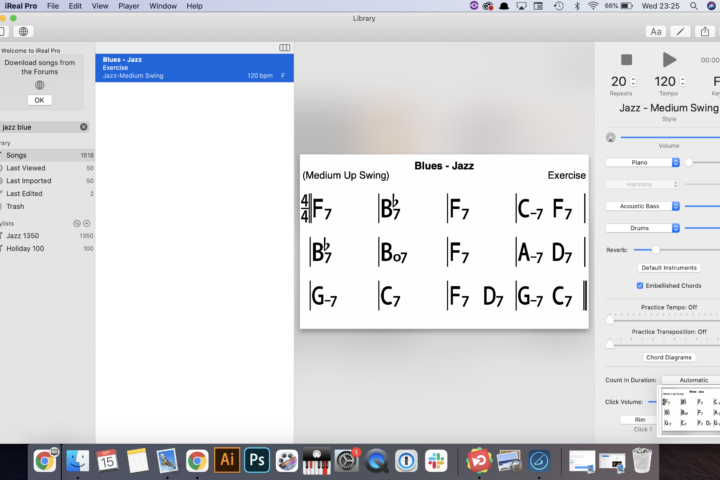Adjust the Tempo stepper arrows

(682, 81)
